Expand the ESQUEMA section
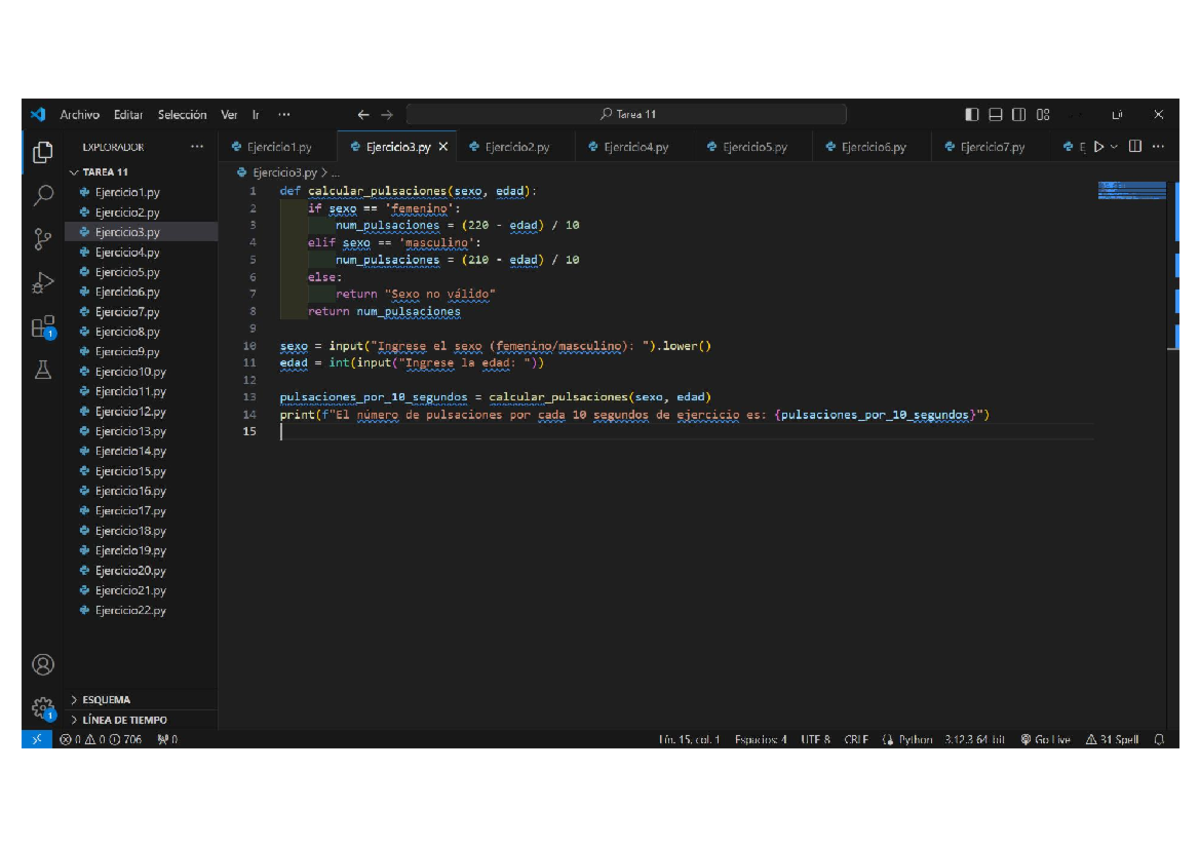 (106, 700)
